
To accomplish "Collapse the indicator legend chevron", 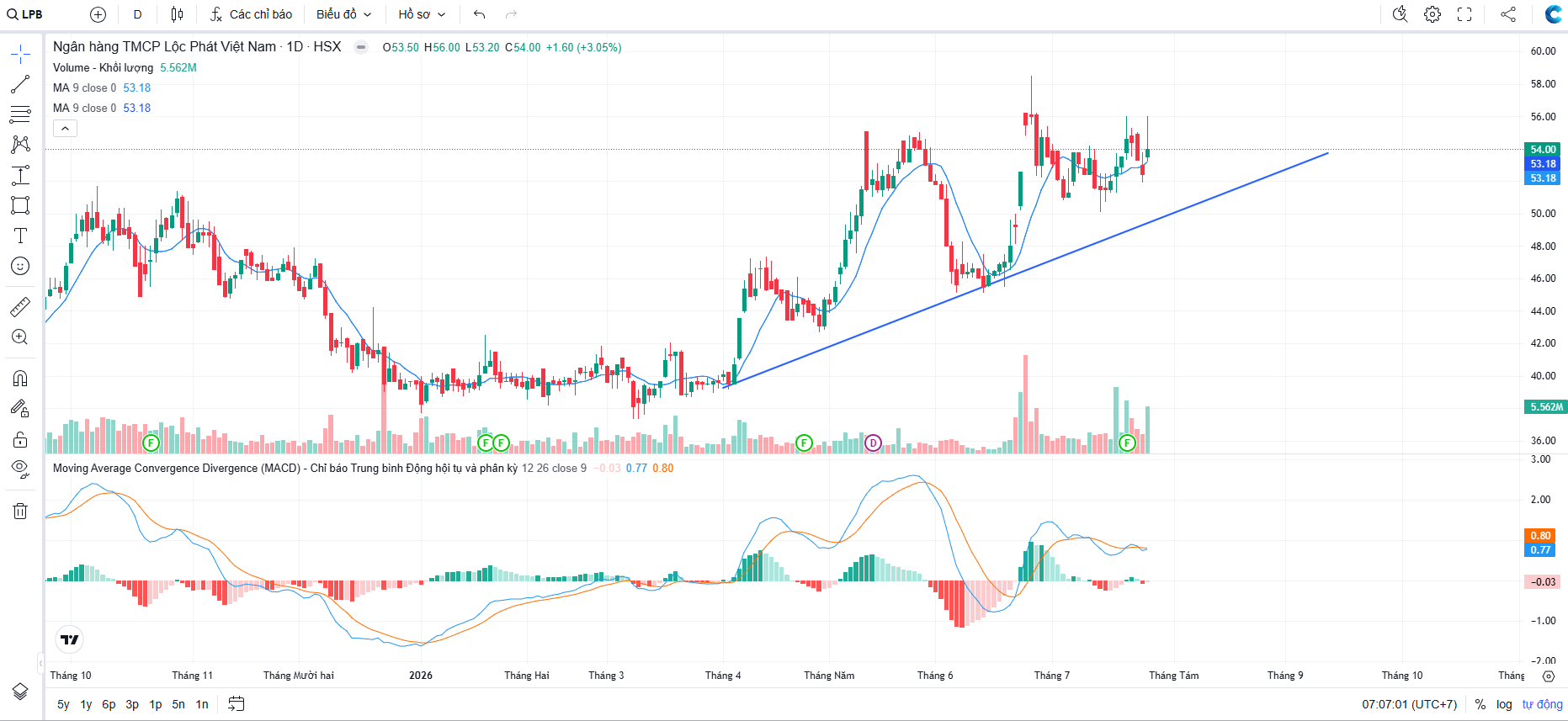I will (65, 128).
